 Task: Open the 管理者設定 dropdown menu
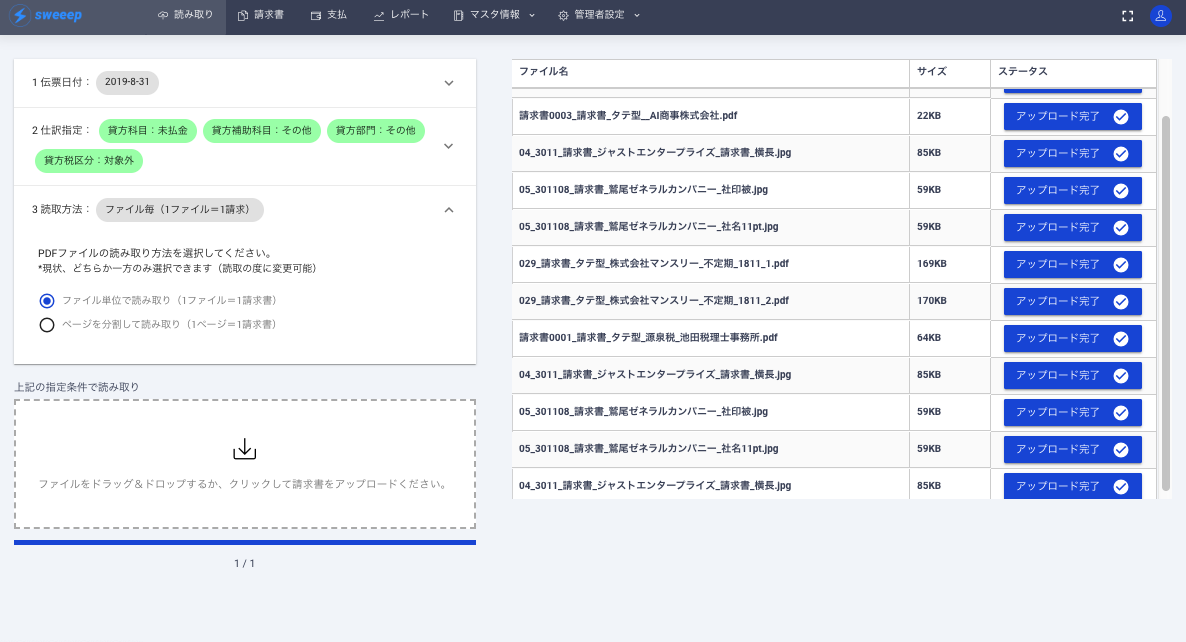coord(599,16)
